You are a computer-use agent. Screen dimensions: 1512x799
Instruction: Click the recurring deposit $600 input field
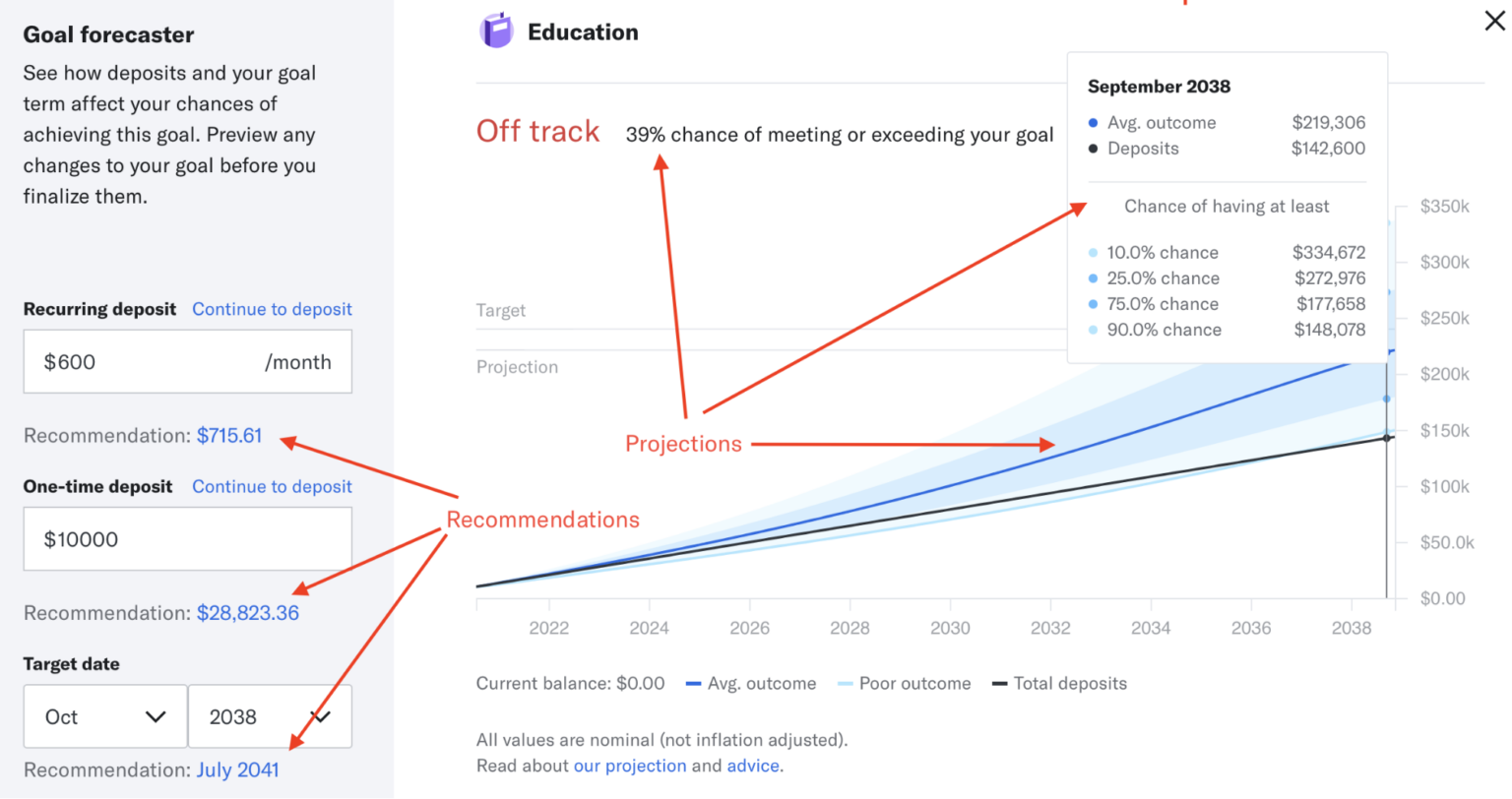coord(188,362)
